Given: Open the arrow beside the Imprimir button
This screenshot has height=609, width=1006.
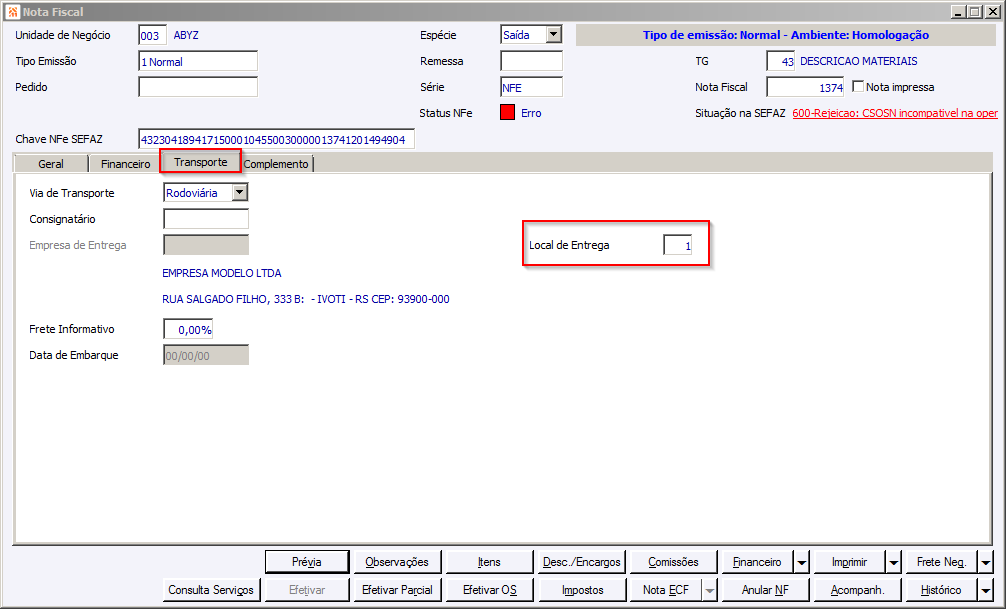Looking at the screenshot, I should click(894, 563).
